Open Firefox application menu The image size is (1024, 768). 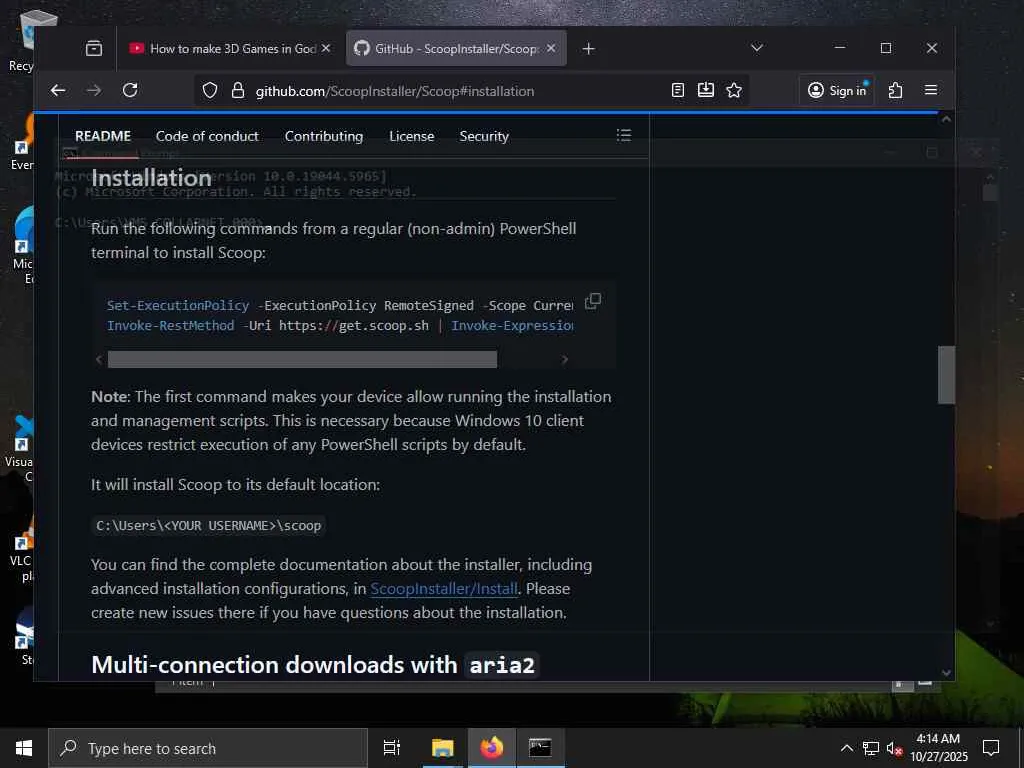click(931, 90)
